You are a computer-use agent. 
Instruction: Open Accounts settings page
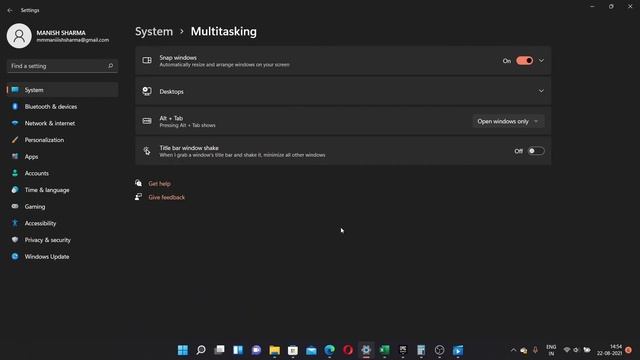[62, 173]
